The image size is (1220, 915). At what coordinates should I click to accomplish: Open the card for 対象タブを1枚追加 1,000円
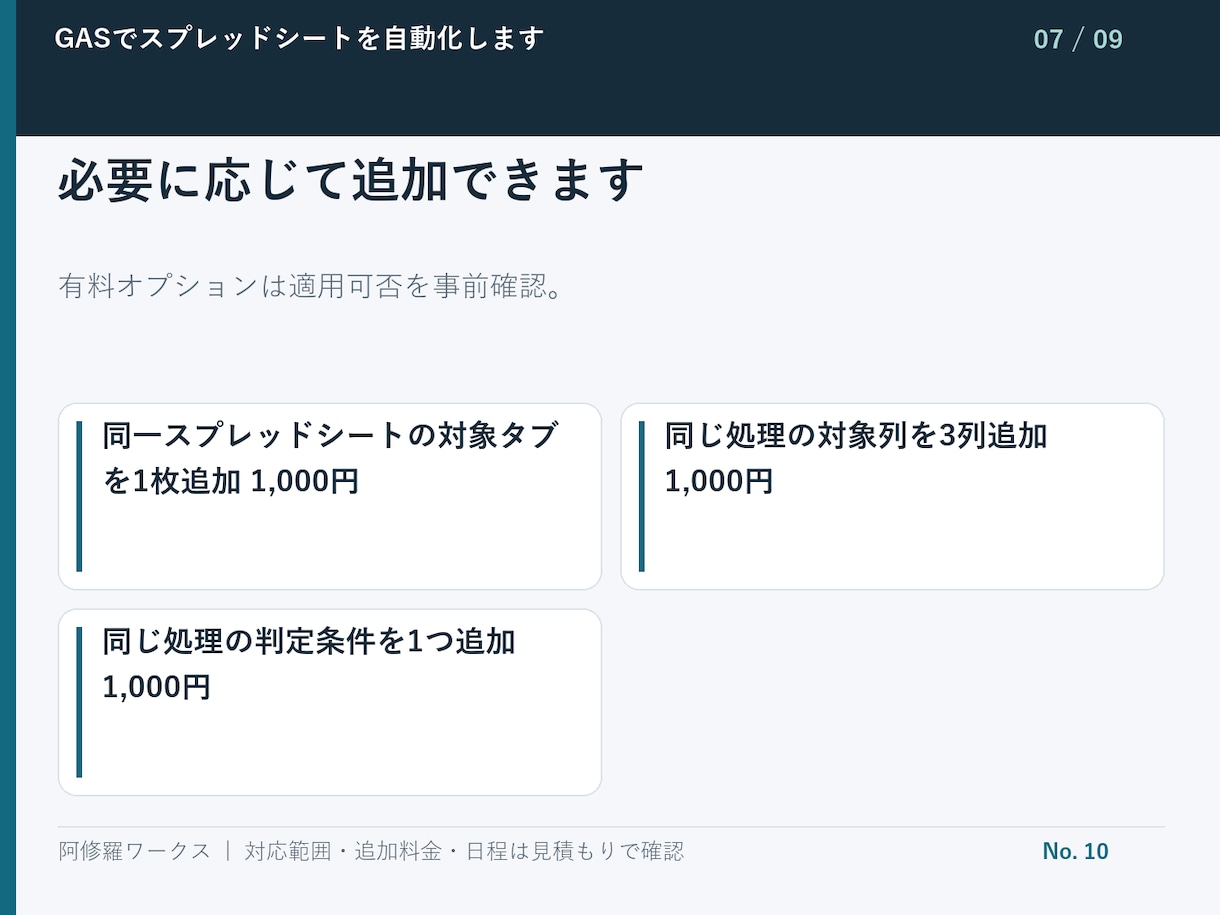[330, 497]
